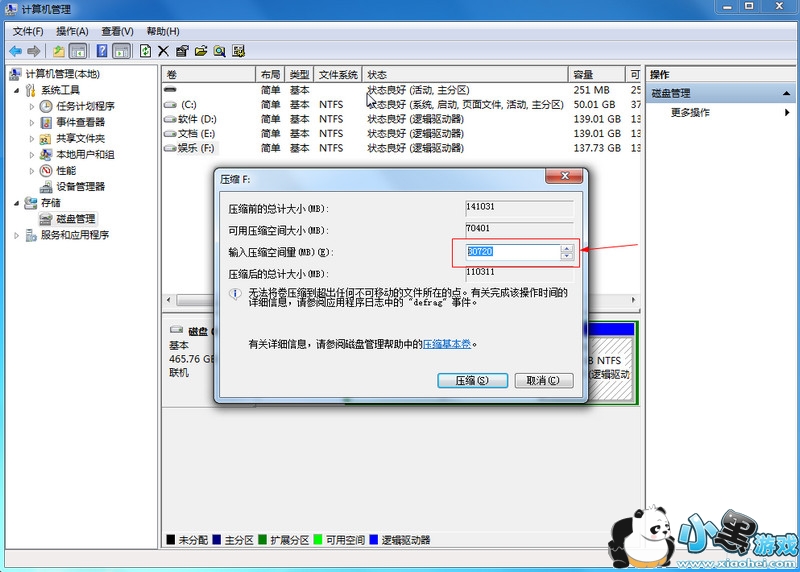Select the 文档 (E:) volume row
800x572 pixels.
tap(401, 134)
